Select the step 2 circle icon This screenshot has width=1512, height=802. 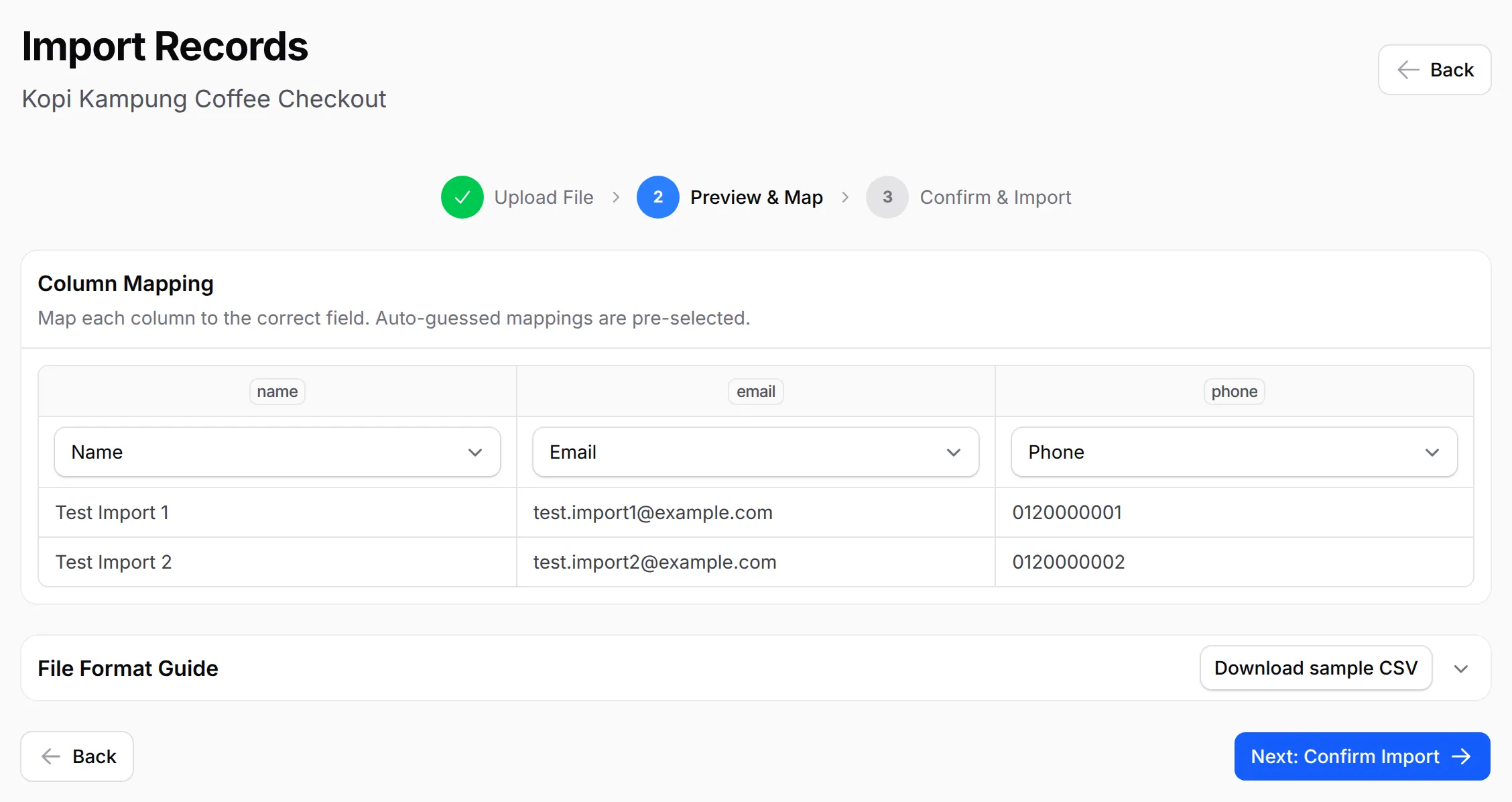click(657, 197)
